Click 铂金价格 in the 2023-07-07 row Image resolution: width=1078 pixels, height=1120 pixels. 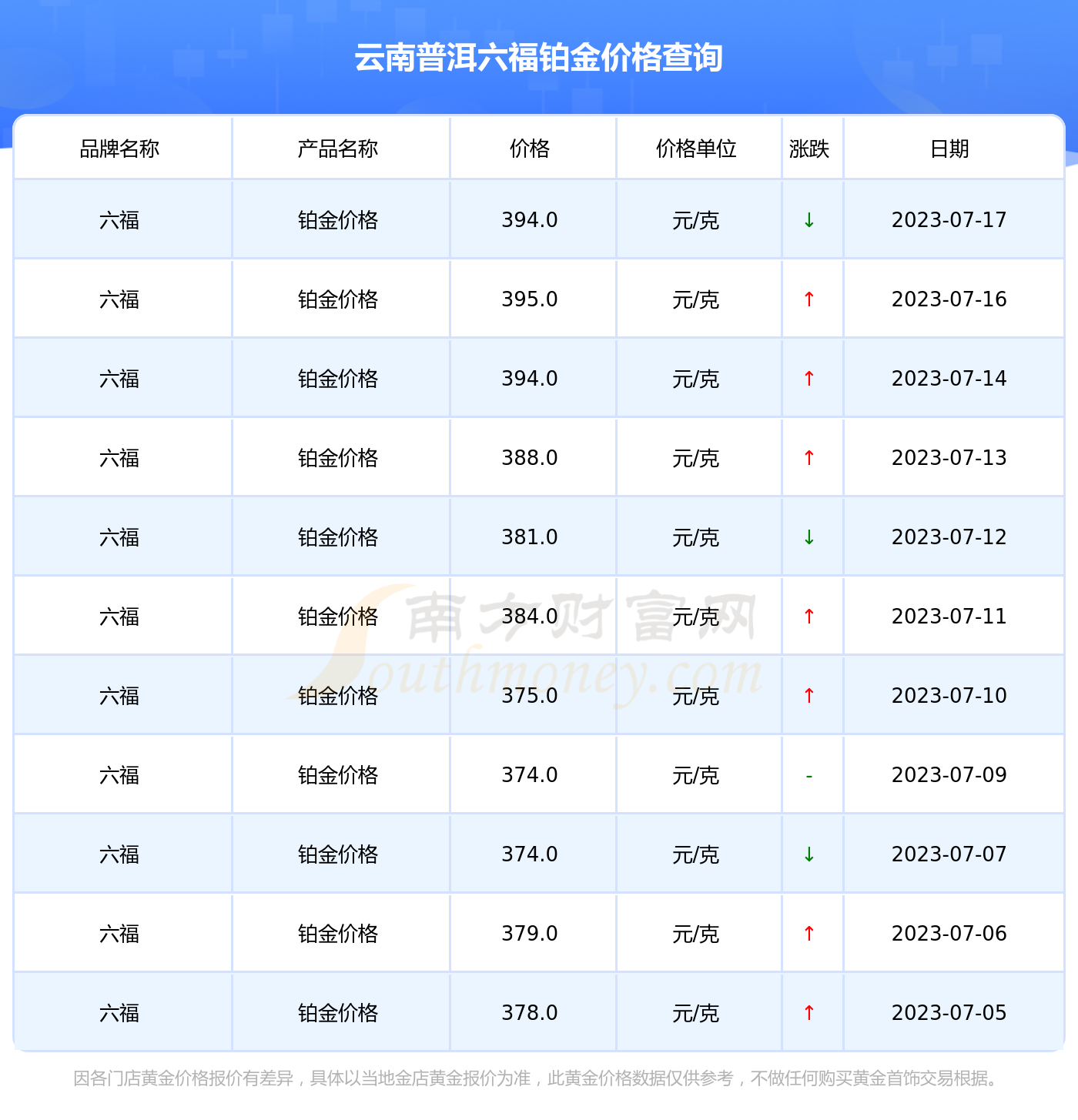(x=338, y=855)
